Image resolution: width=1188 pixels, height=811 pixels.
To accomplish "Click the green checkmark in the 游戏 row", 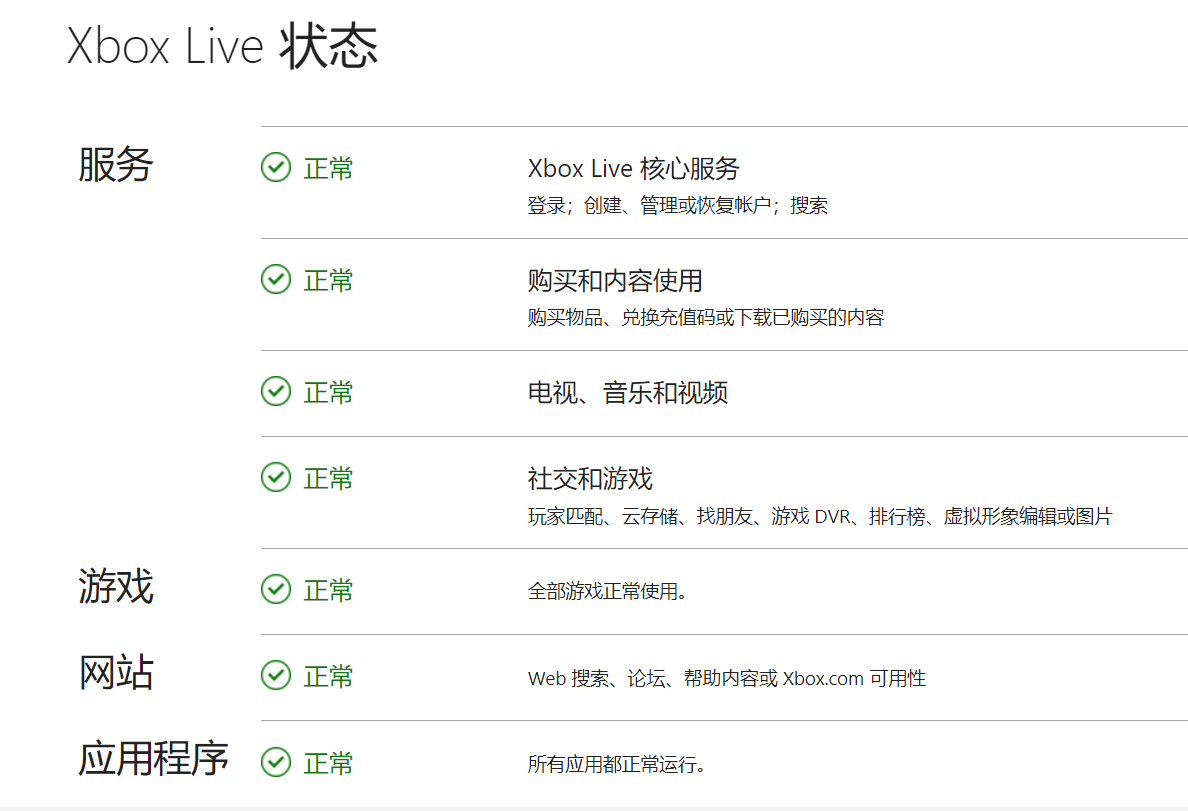I will [x=276, y=589].
